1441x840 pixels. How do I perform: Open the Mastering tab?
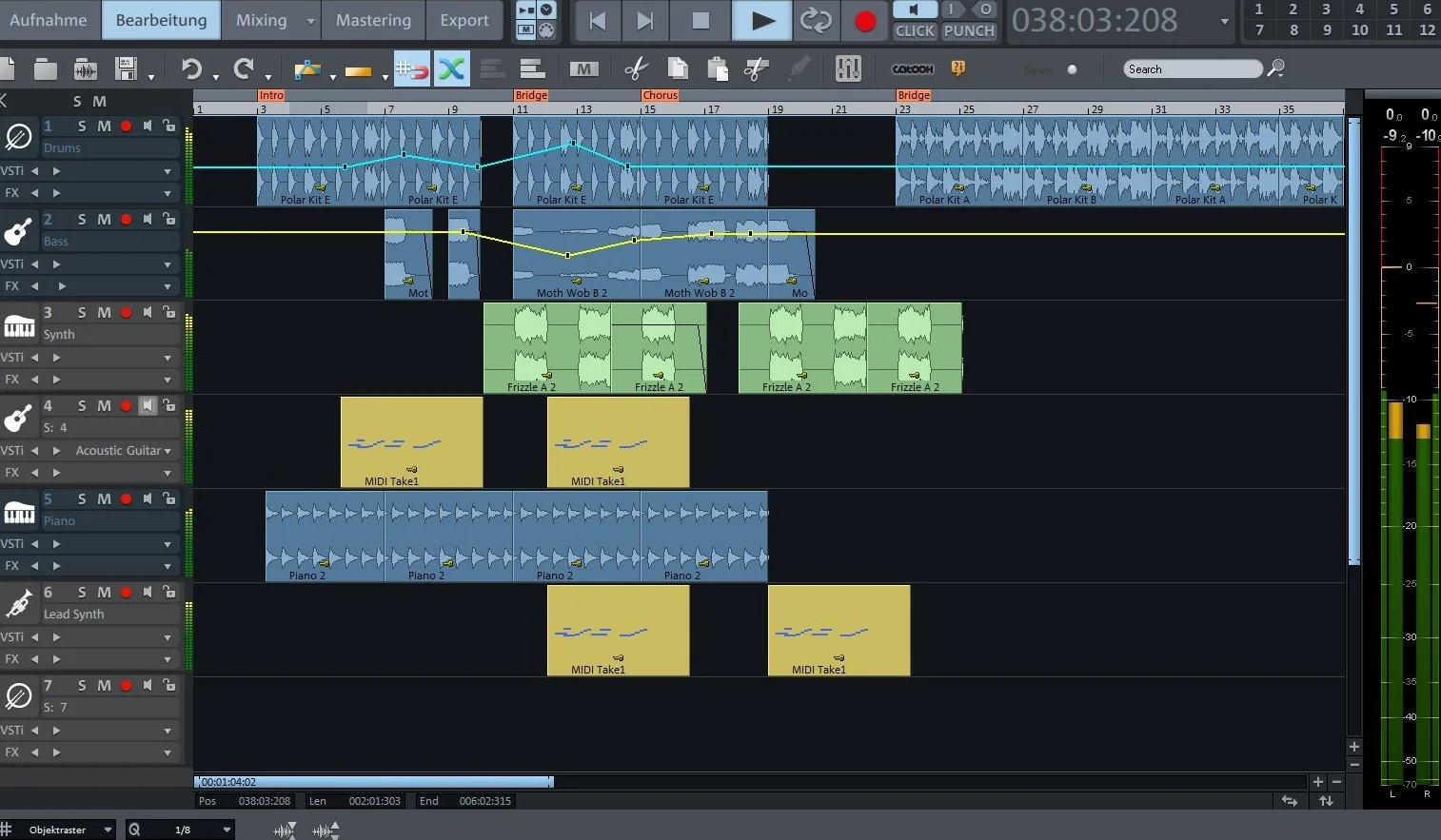(x=373, y=20)
